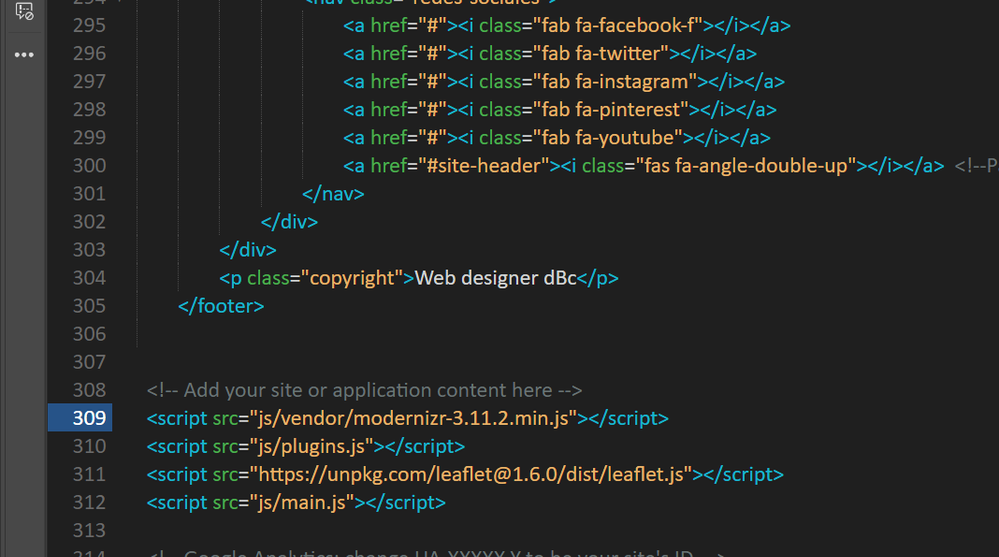Screen dimensions: 999x557
Task: Click line number 300 in the gutter
Action: point(89,166)
